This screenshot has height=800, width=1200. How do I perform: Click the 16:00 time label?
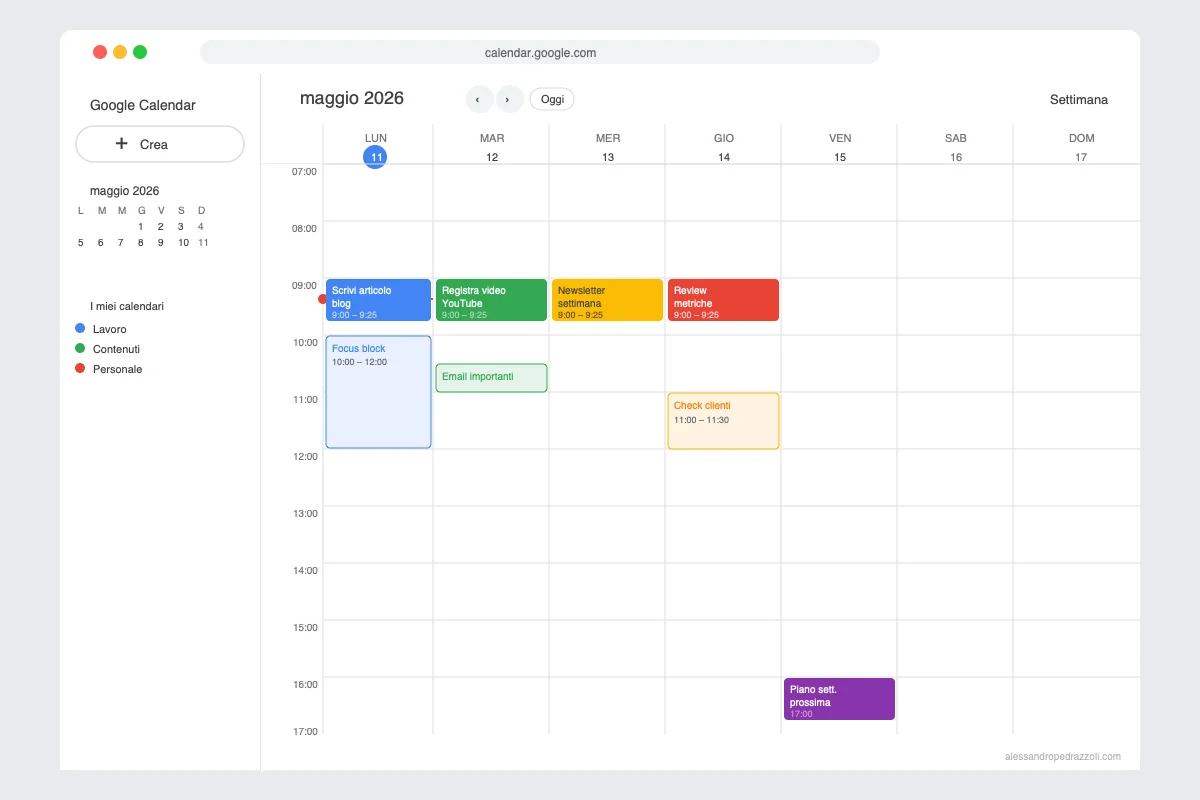click(304, 684)
